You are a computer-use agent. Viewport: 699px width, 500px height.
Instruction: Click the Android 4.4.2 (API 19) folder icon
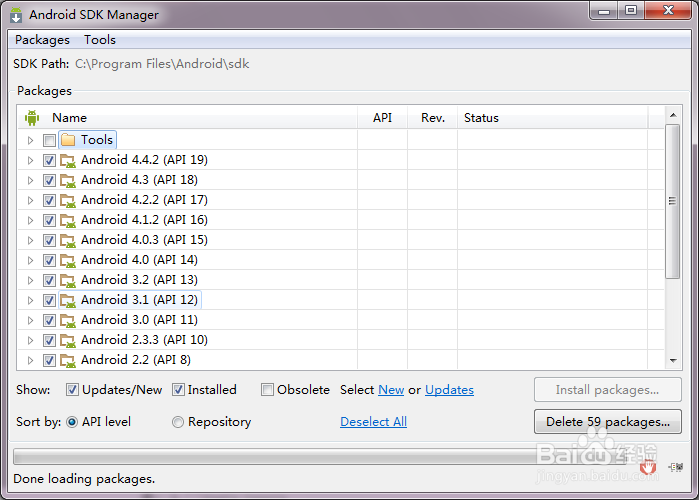pyautogui.click(x=68, y=160)
